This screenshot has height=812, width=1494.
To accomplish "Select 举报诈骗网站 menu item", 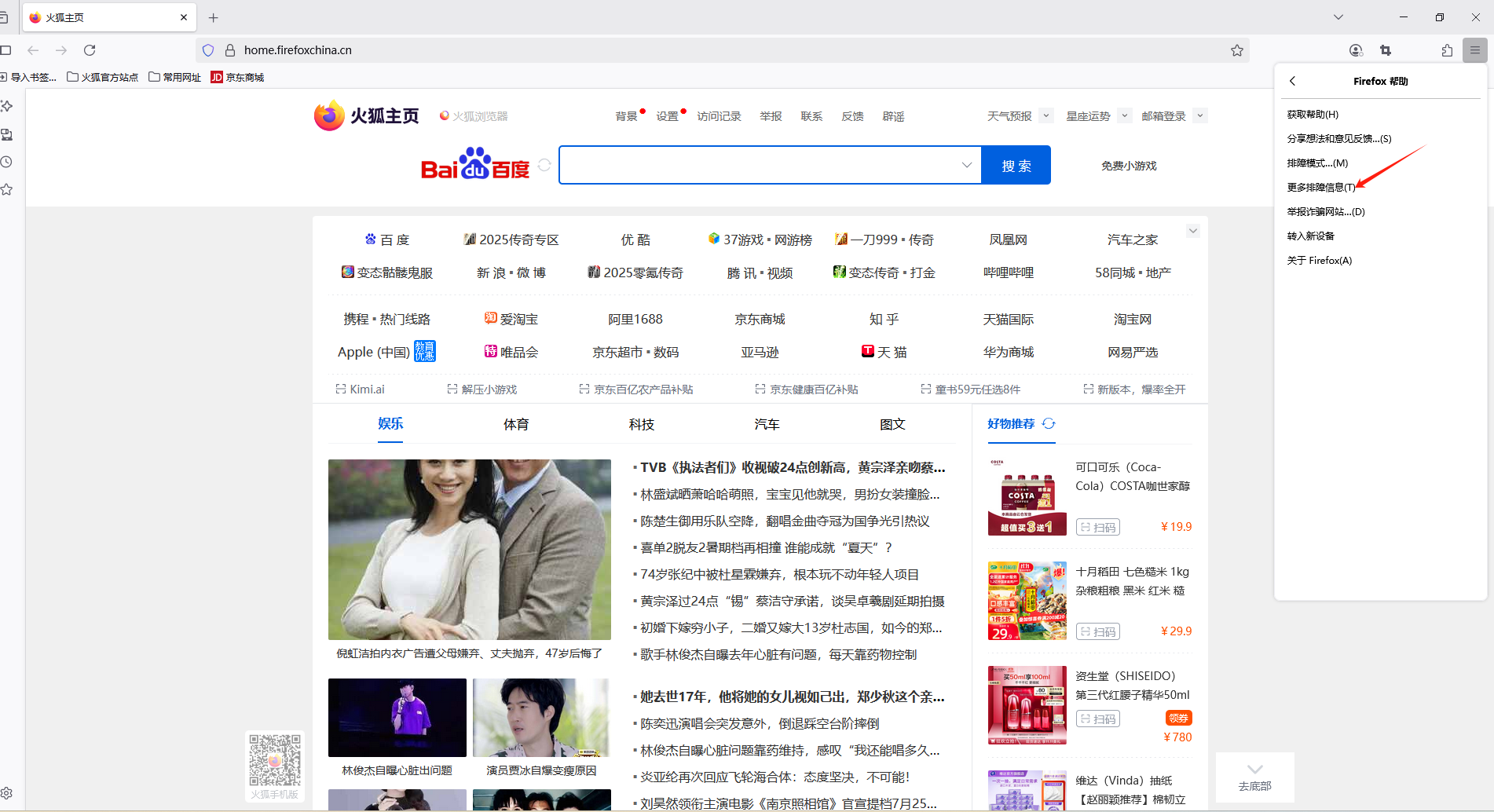I will tap(1381, 212).
